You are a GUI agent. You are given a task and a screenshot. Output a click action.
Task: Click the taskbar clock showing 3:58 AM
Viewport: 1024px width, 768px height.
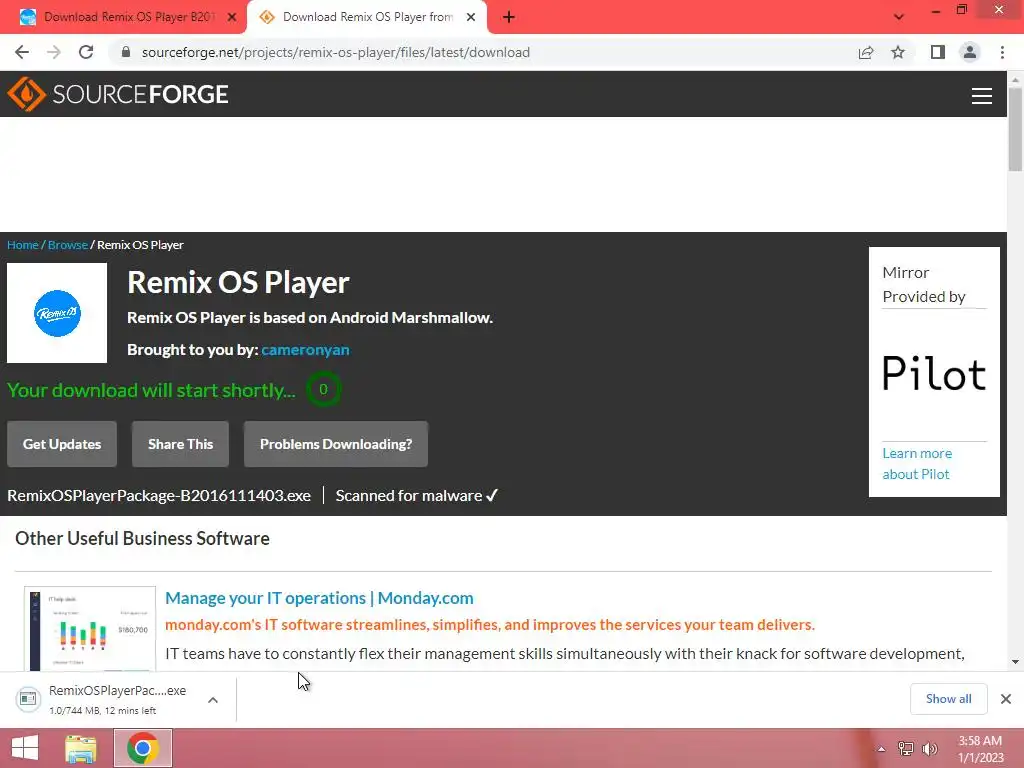click(980, 749)
